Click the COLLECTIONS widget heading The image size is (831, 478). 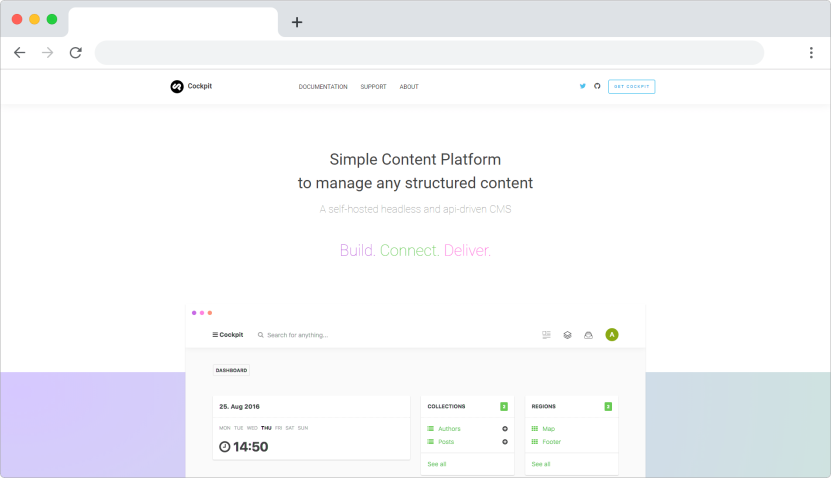click(x=446, y=406)
